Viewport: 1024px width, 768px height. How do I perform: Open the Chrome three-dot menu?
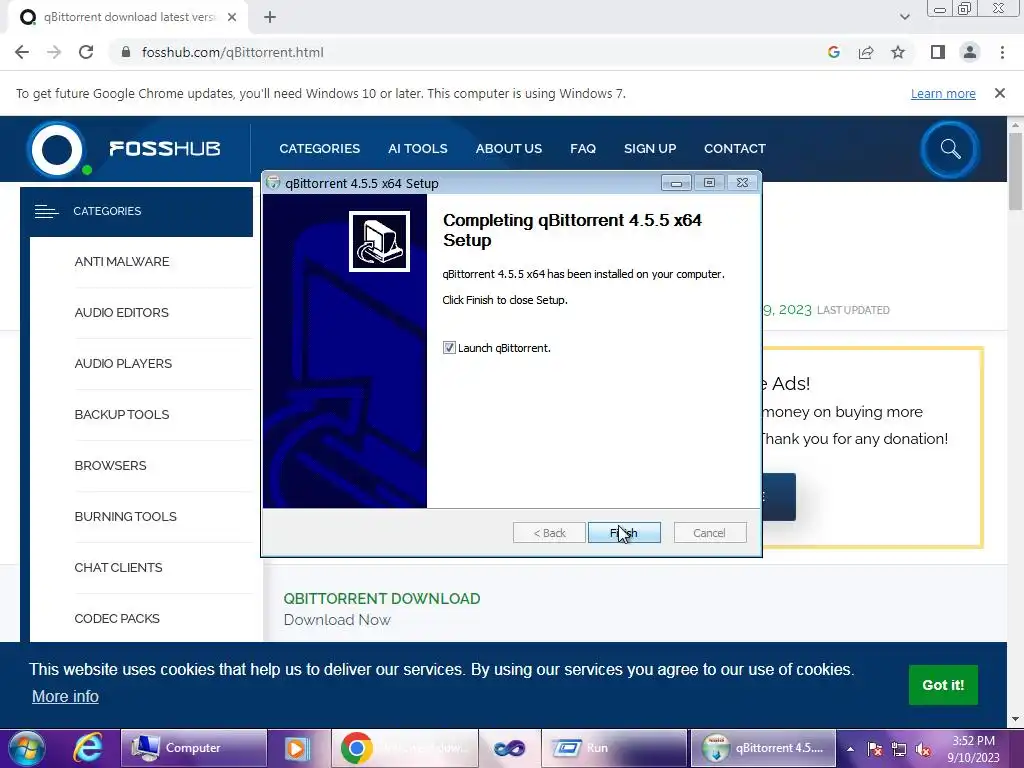1002,52
